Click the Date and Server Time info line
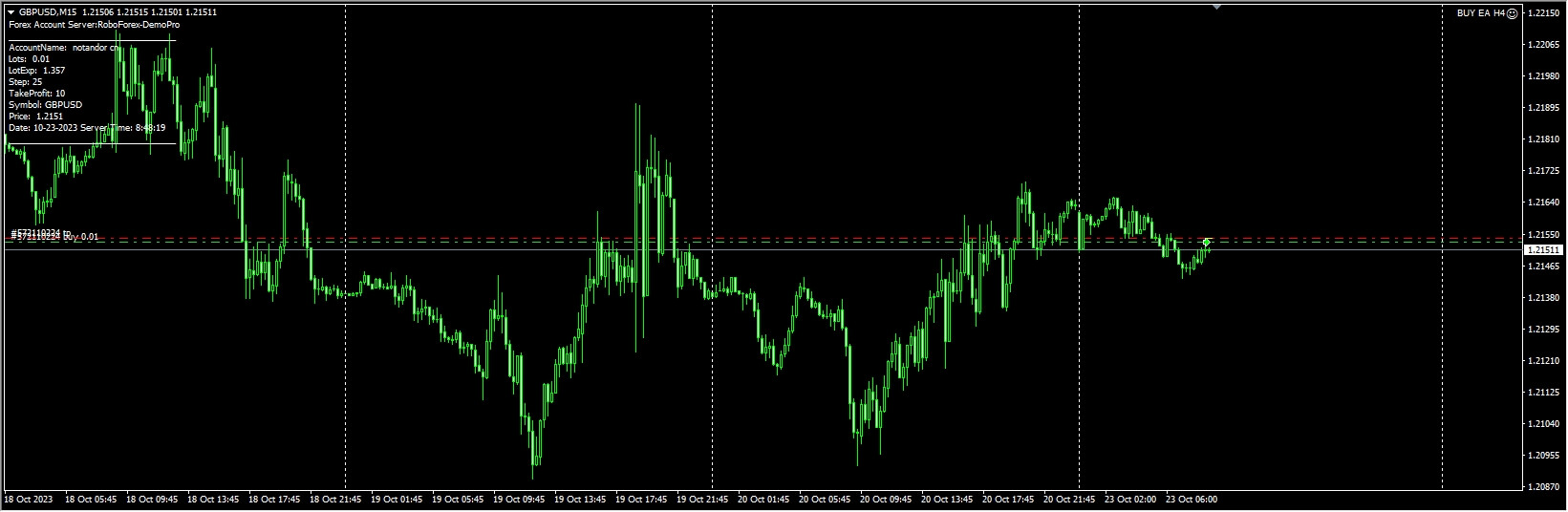Image resolution: width=1568 pixels, height=512 pixels. (87, 128)
